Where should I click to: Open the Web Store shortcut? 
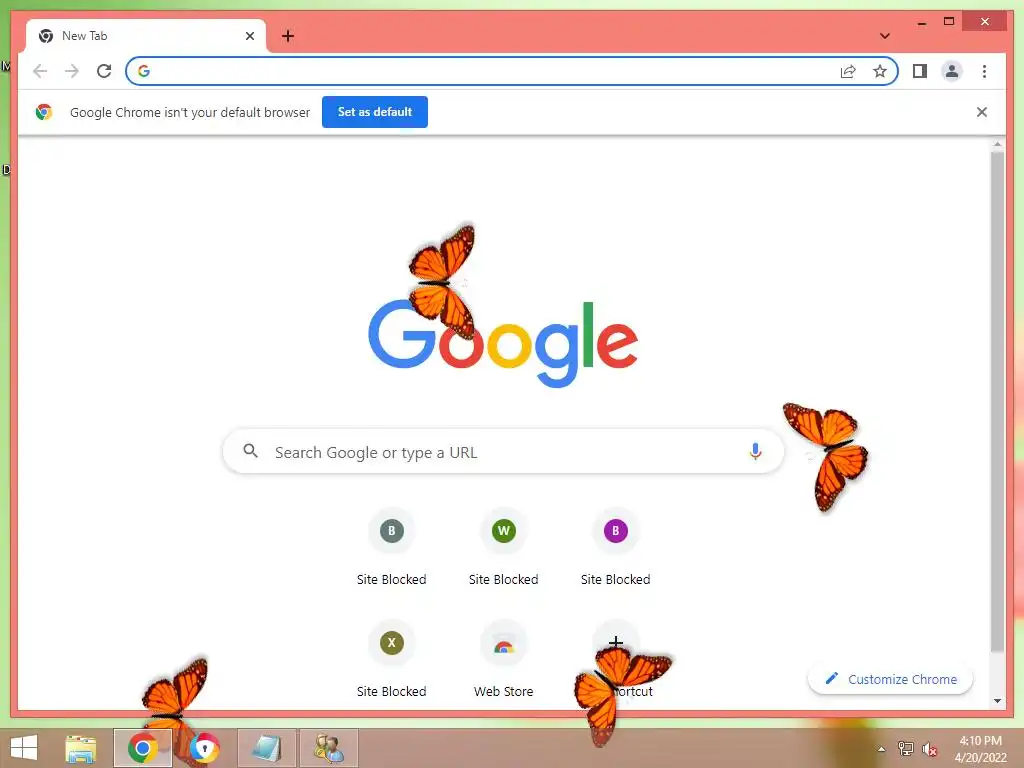(504, 660)
